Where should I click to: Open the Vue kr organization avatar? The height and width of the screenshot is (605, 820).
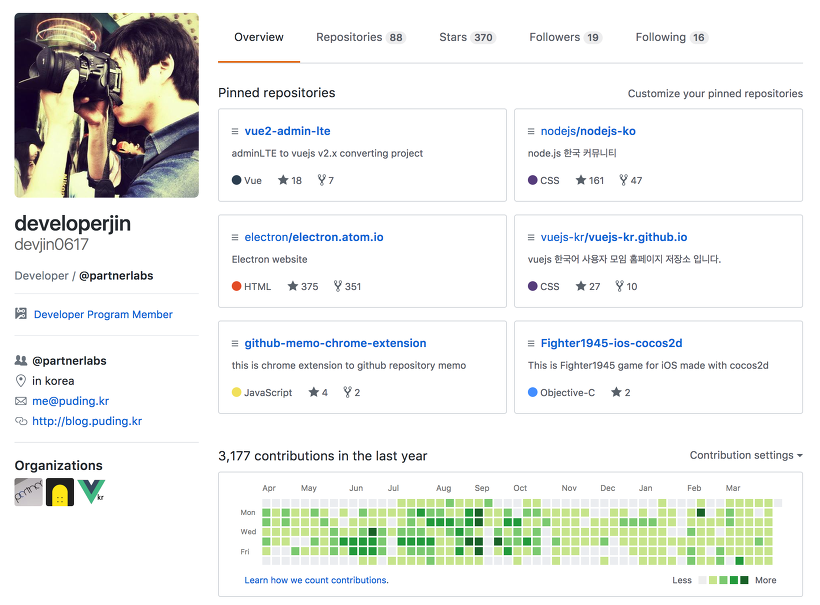(x=92, y=492)
